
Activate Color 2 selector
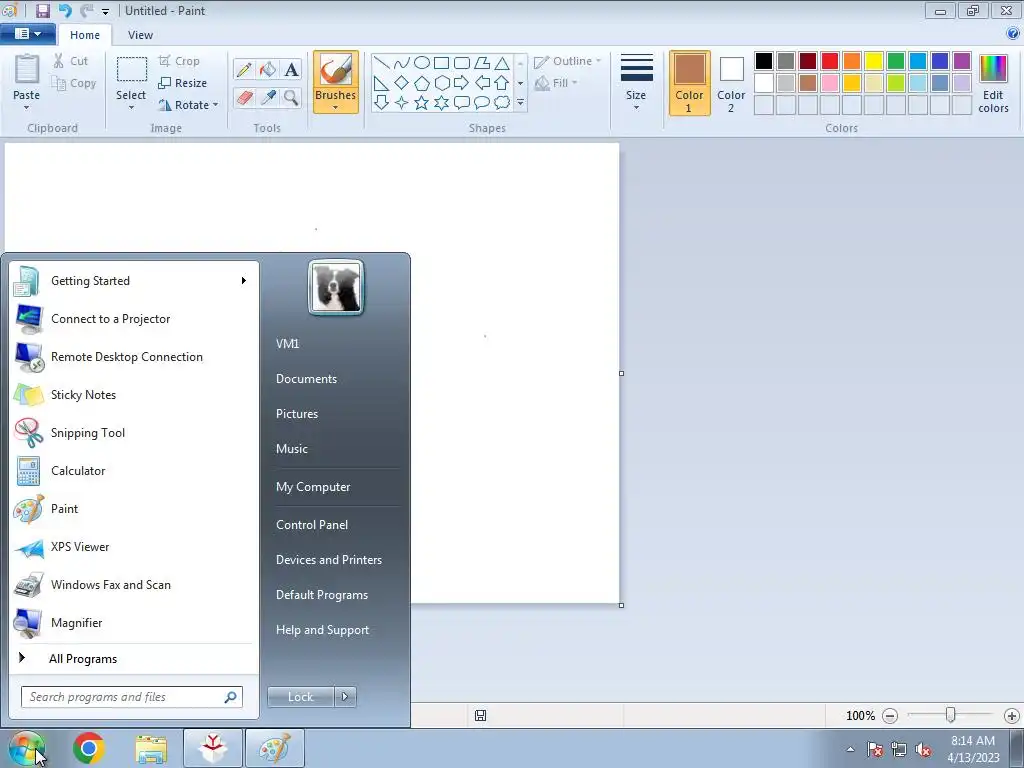point(731,83)
